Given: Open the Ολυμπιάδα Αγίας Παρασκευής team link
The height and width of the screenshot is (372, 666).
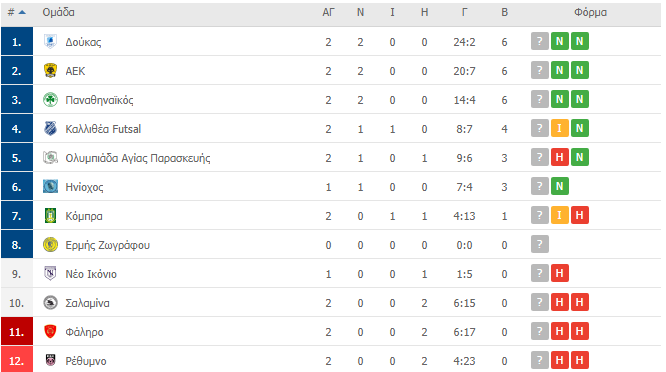Looking at the screenshot, I should [138, 158].
